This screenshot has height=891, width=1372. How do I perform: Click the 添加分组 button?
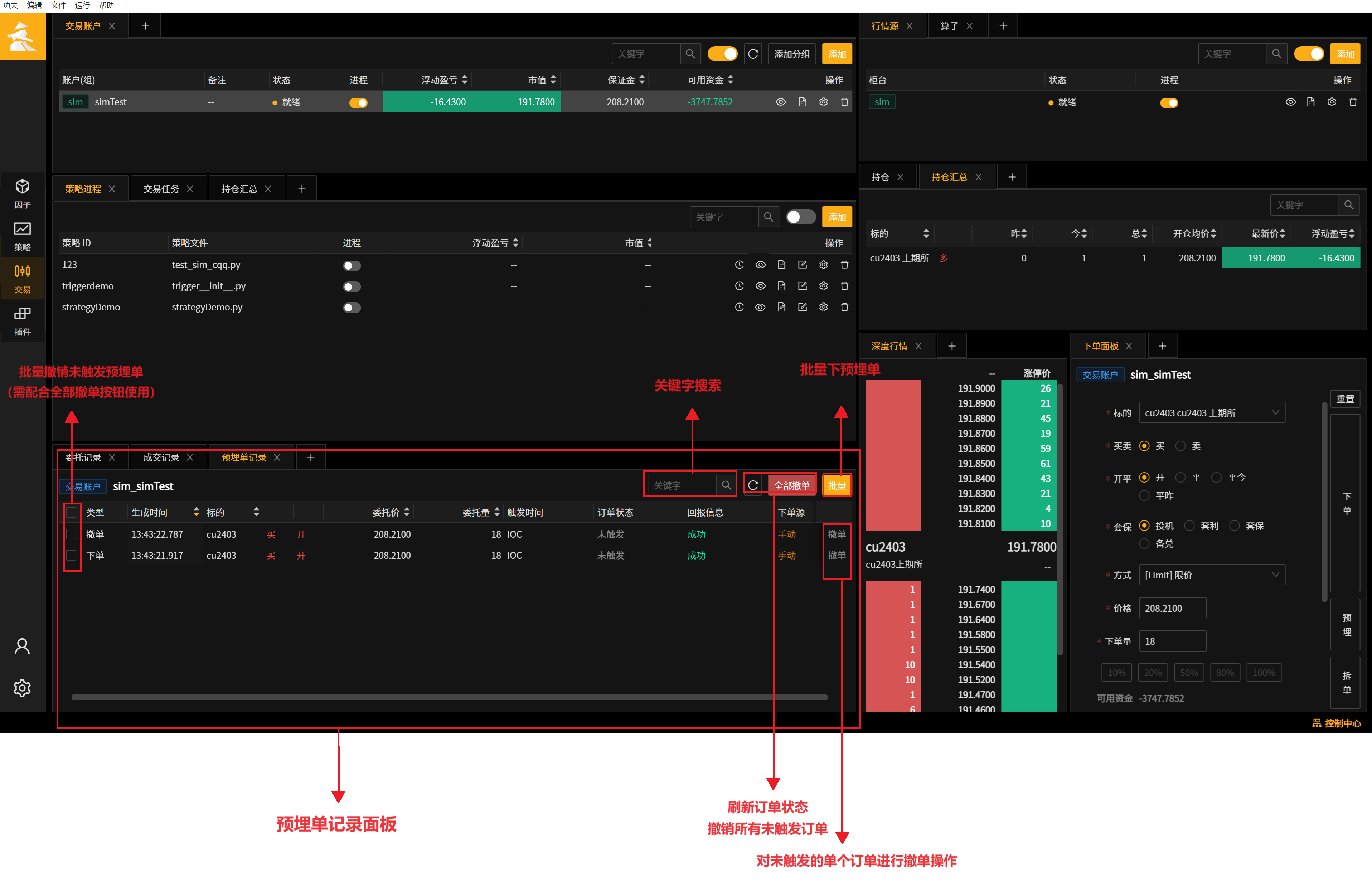coord(791,54)
